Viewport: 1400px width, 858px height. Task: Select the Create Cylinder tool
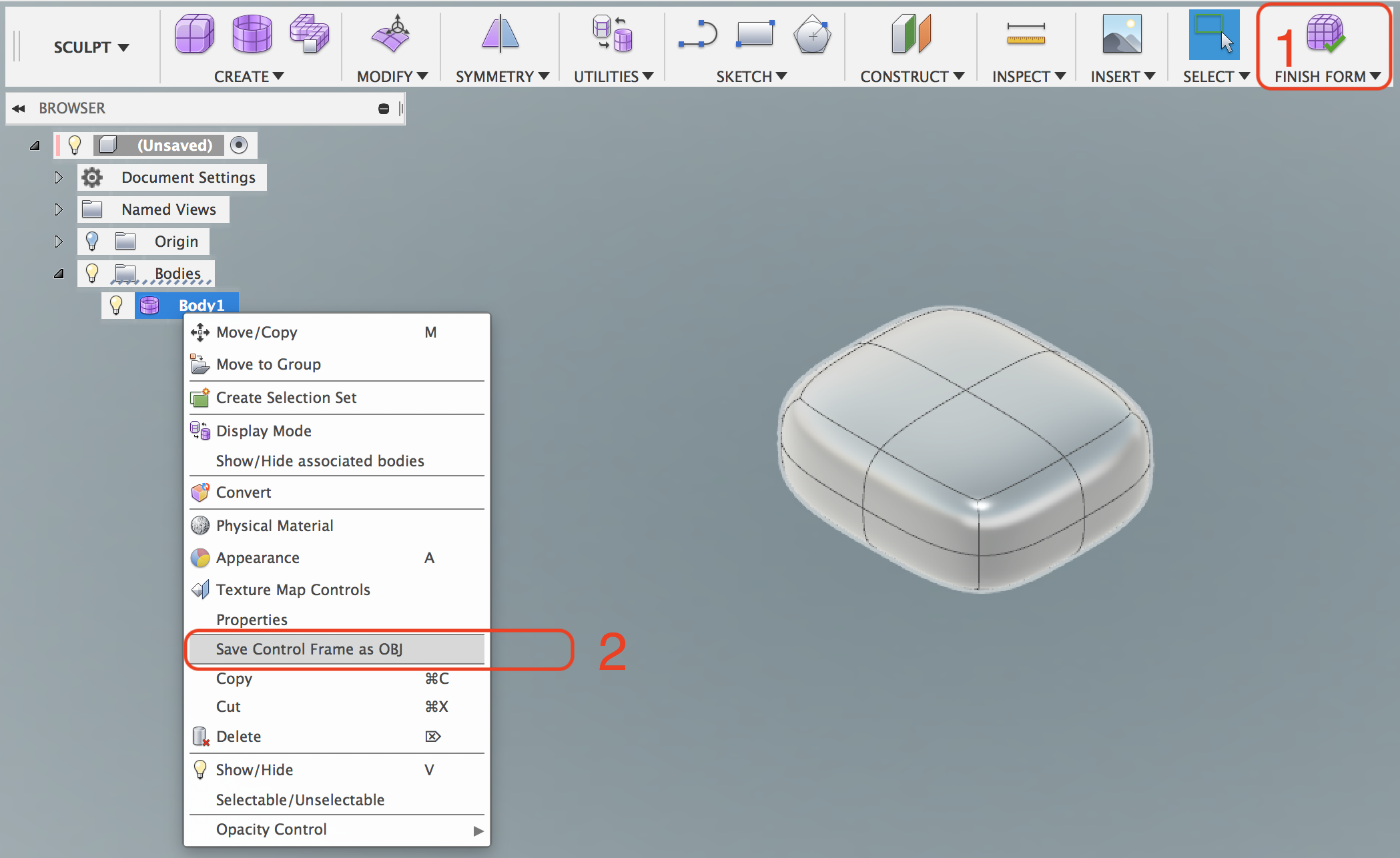pos(252,33)
